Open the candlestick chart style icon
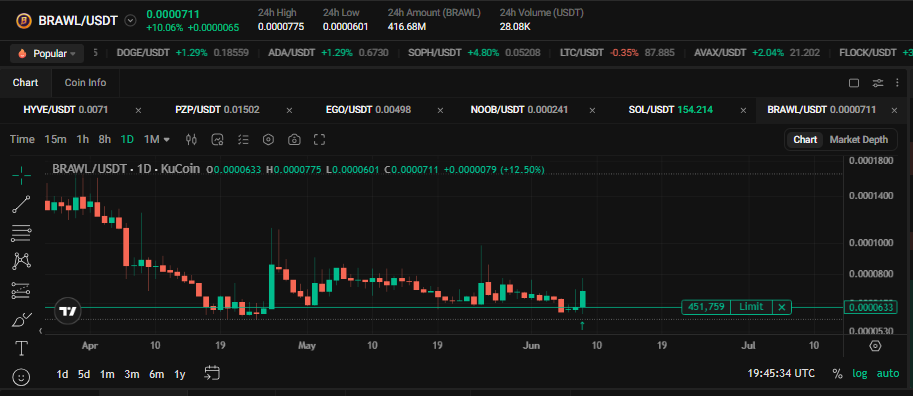The width and height of the screenshot is (913, 396). (192, 140)
